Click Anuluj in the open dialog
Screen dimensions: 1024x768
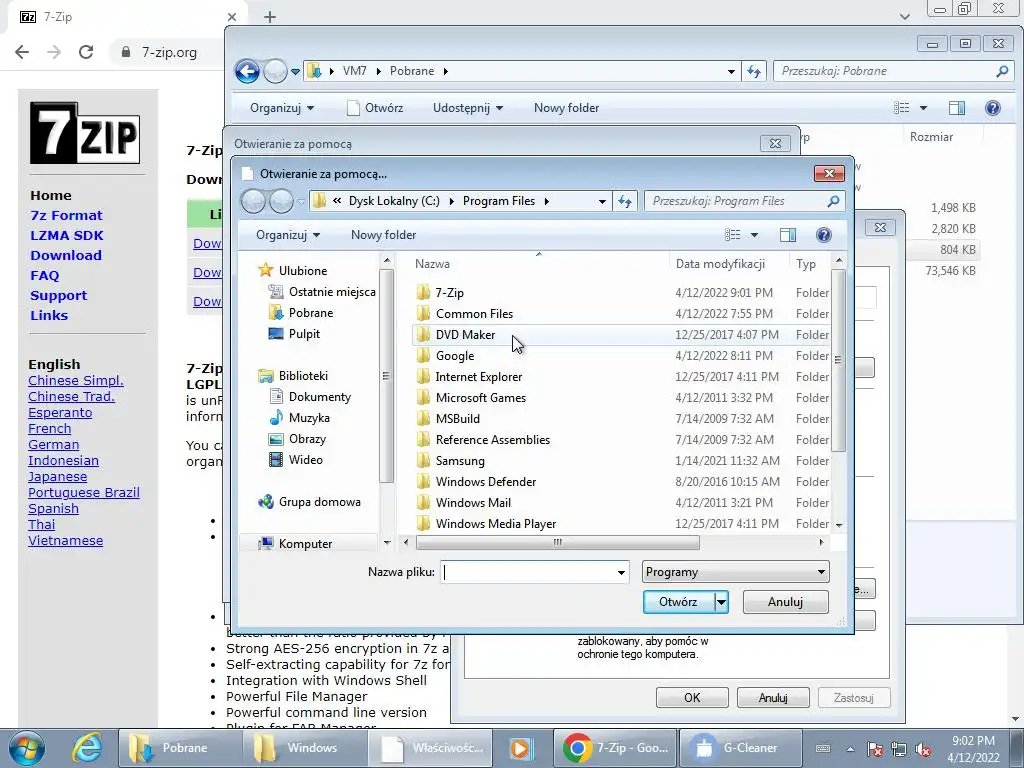(x=786, y=602)
